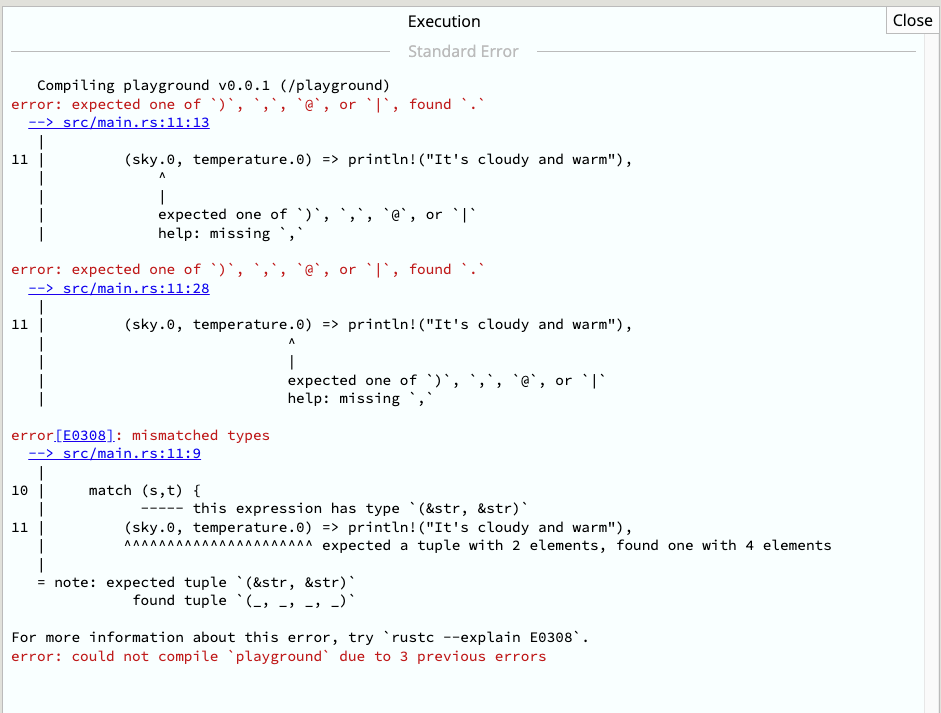The image size is (941, 713).
Task: Click the Execution panel title
Action: [444, 22]
